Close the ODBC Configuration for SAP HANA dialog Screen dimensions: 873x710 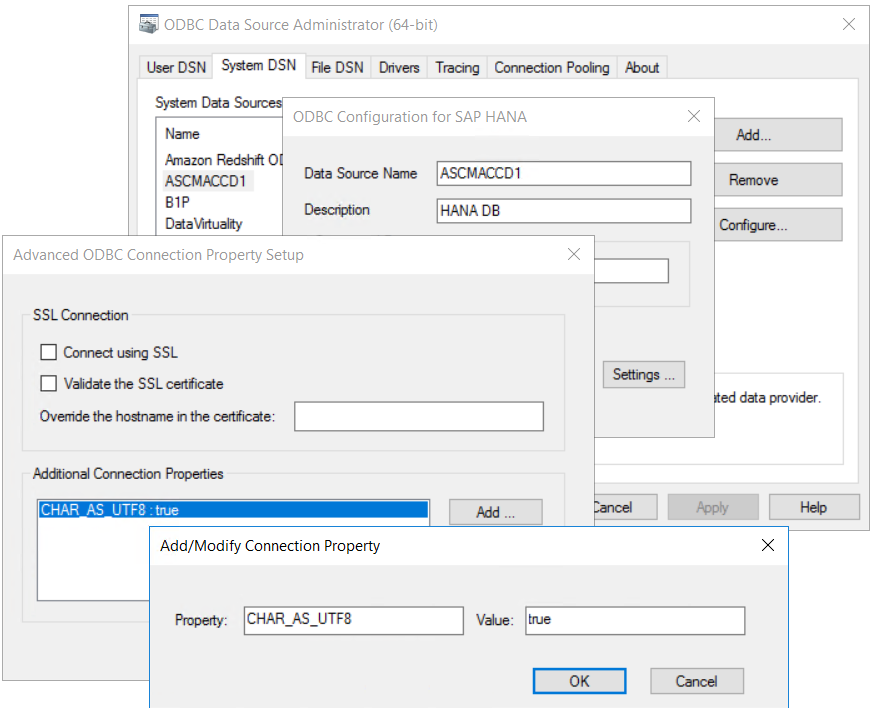pyautogui.click(x=694, y=116)
